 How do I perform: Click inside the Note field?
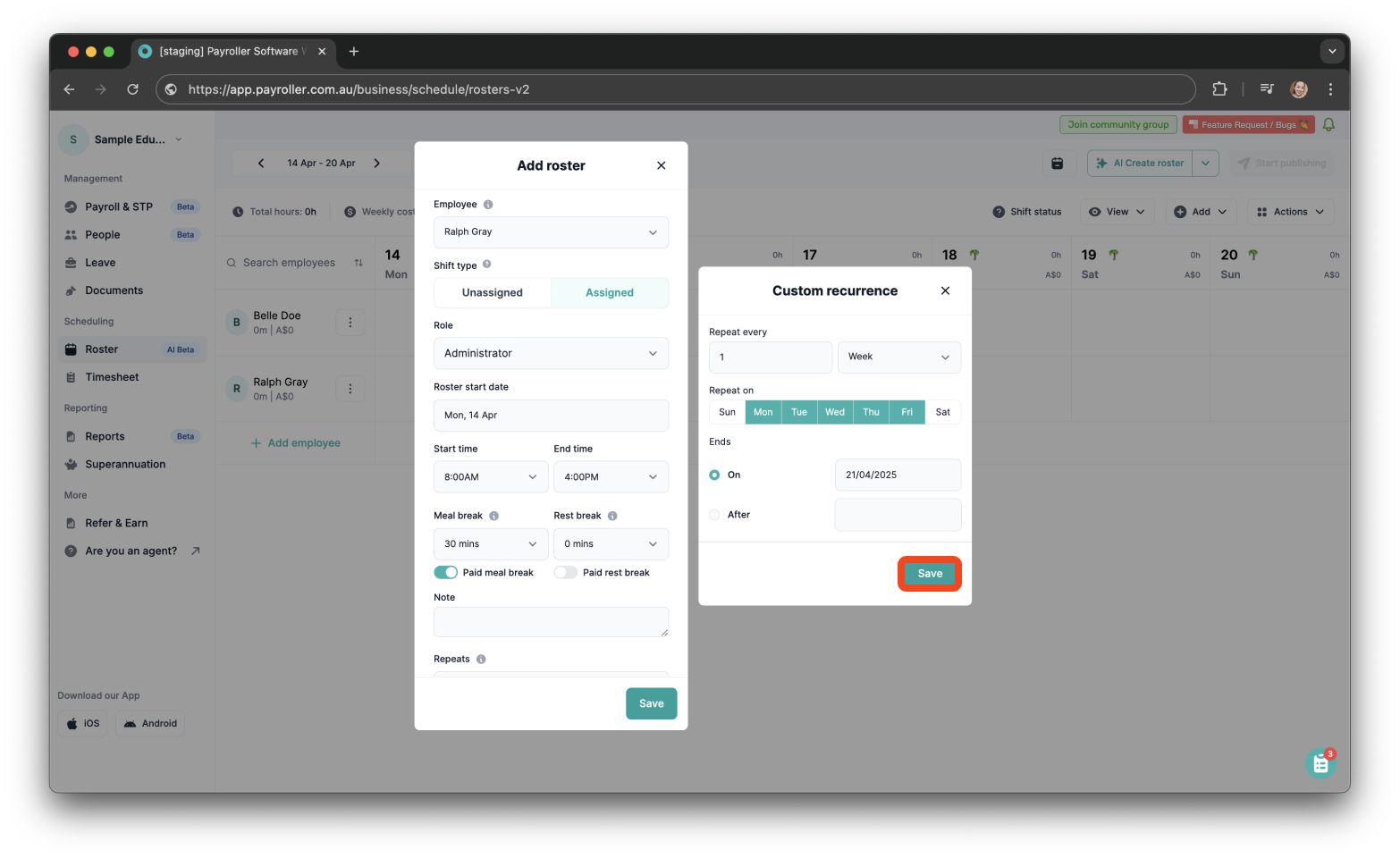pos(551,622)
